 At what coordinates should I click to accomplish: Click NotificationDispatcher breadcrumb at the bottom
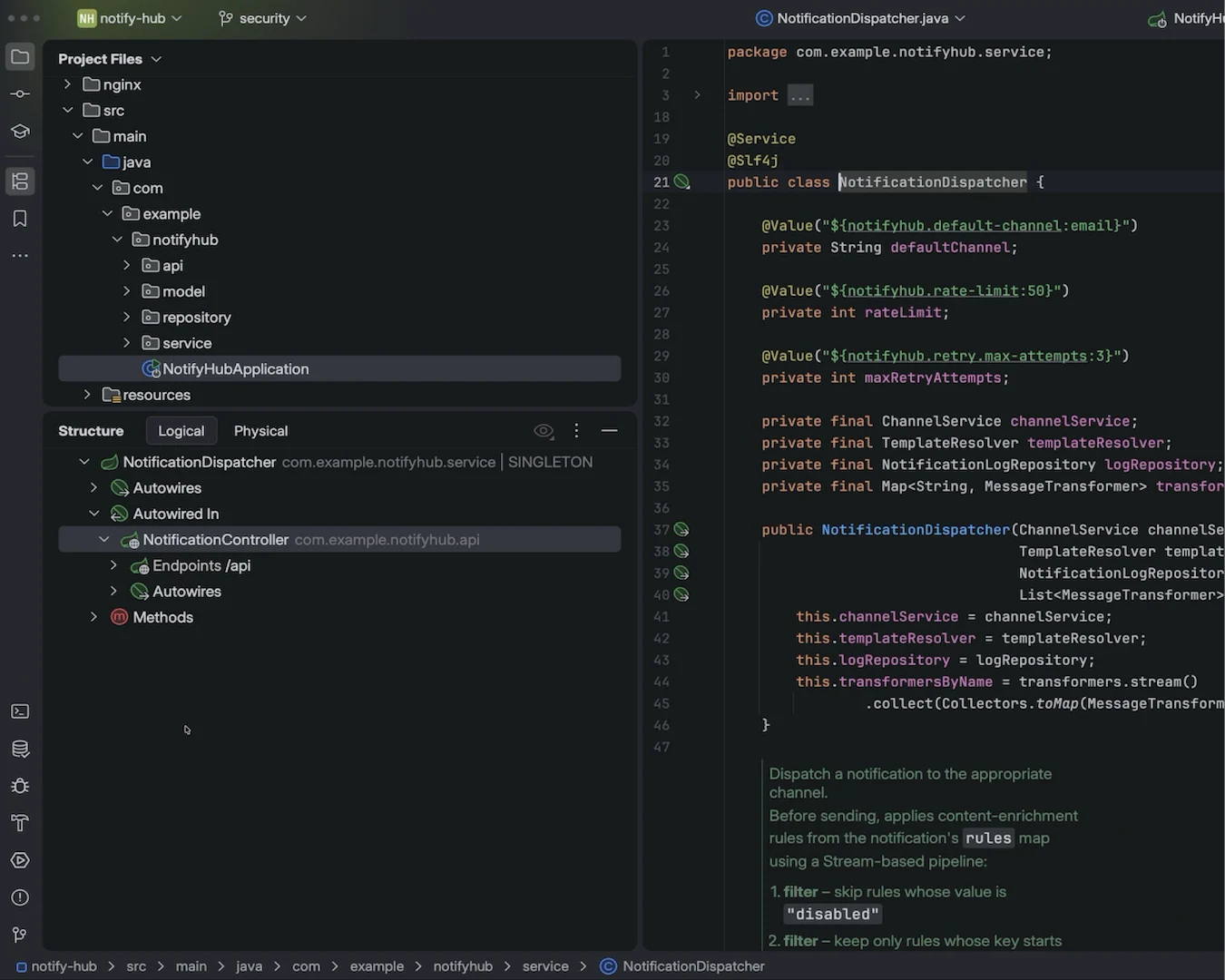(x=683, y=966)
